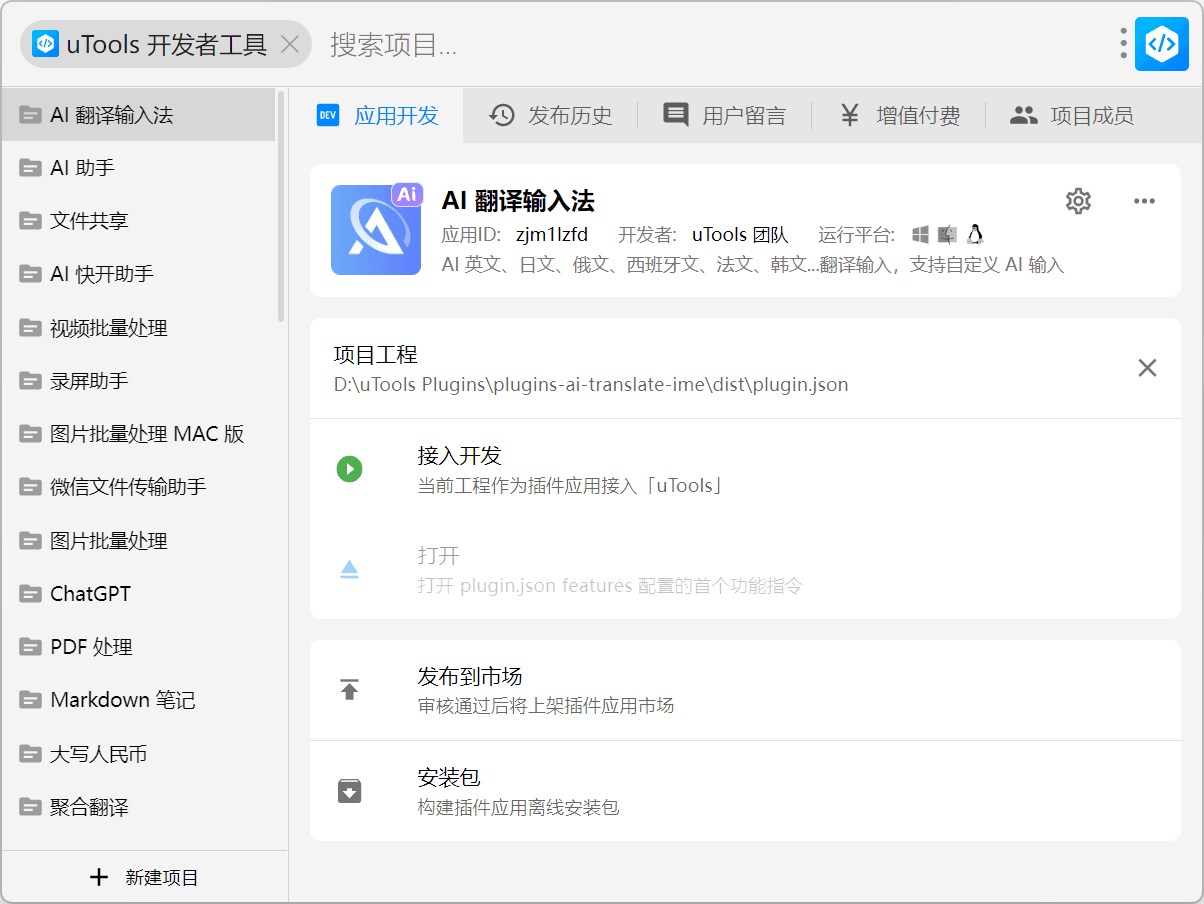The width and height of the screenshot is (1204, 904).
Task: Remove the 项目工程 path with X
Action: (1147, 368)
